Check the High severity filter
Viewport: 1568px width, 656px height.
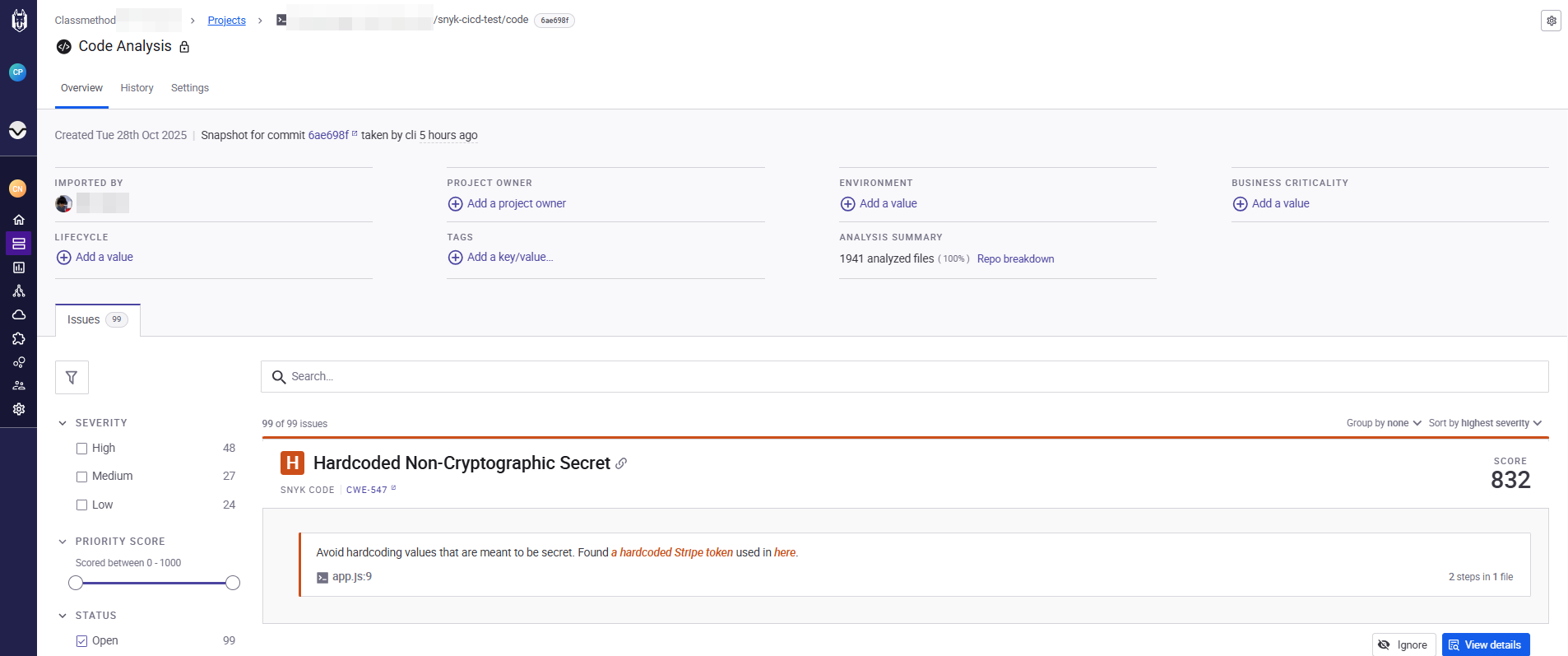coord(81,449)
